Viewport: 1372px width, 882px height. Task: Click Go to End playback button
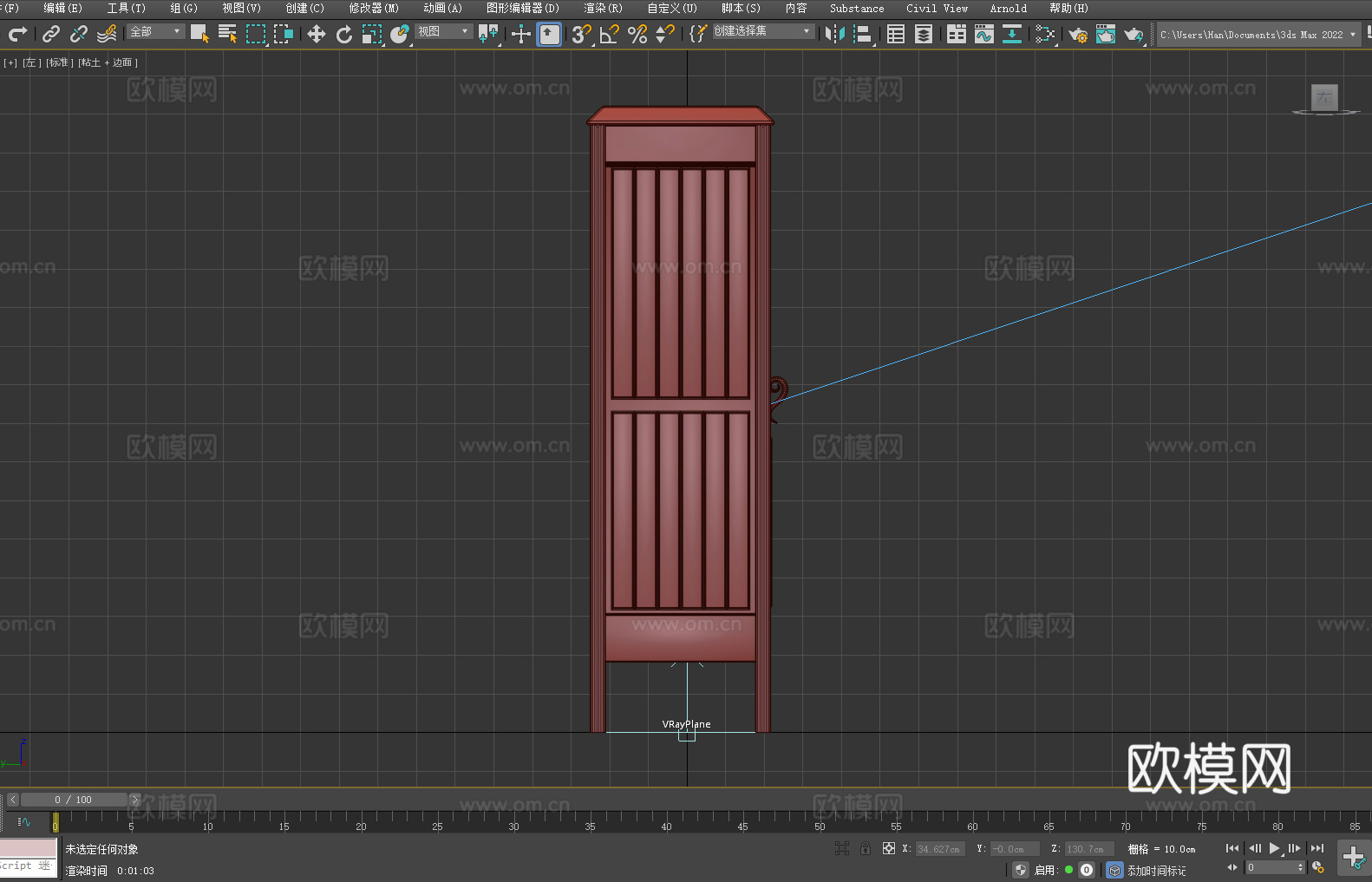[1317, 848]
